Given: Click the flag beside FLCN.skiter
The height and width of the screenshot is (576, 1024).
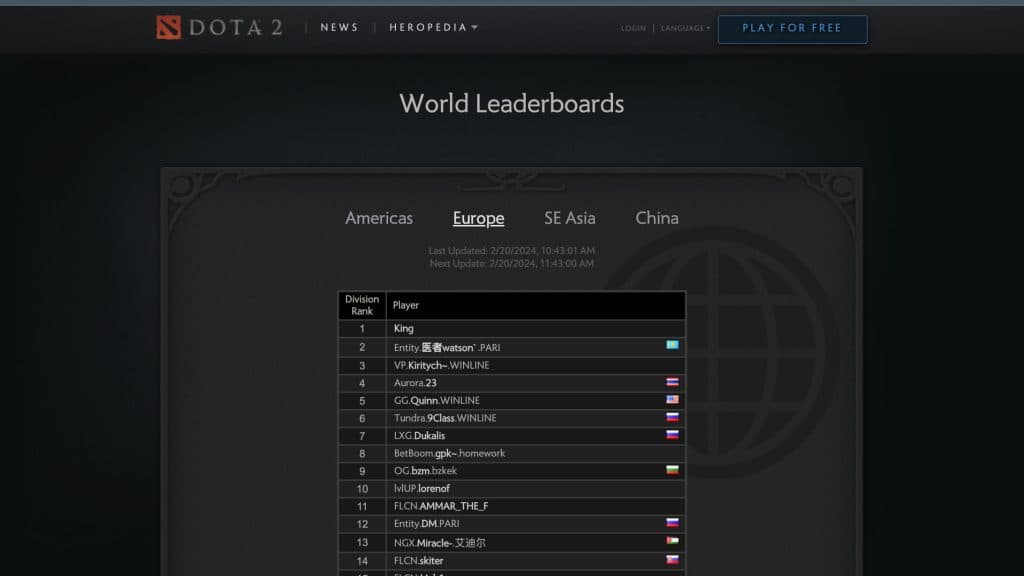Looking at the screenshot, I should pyautogui.click(x=672, y=560).
